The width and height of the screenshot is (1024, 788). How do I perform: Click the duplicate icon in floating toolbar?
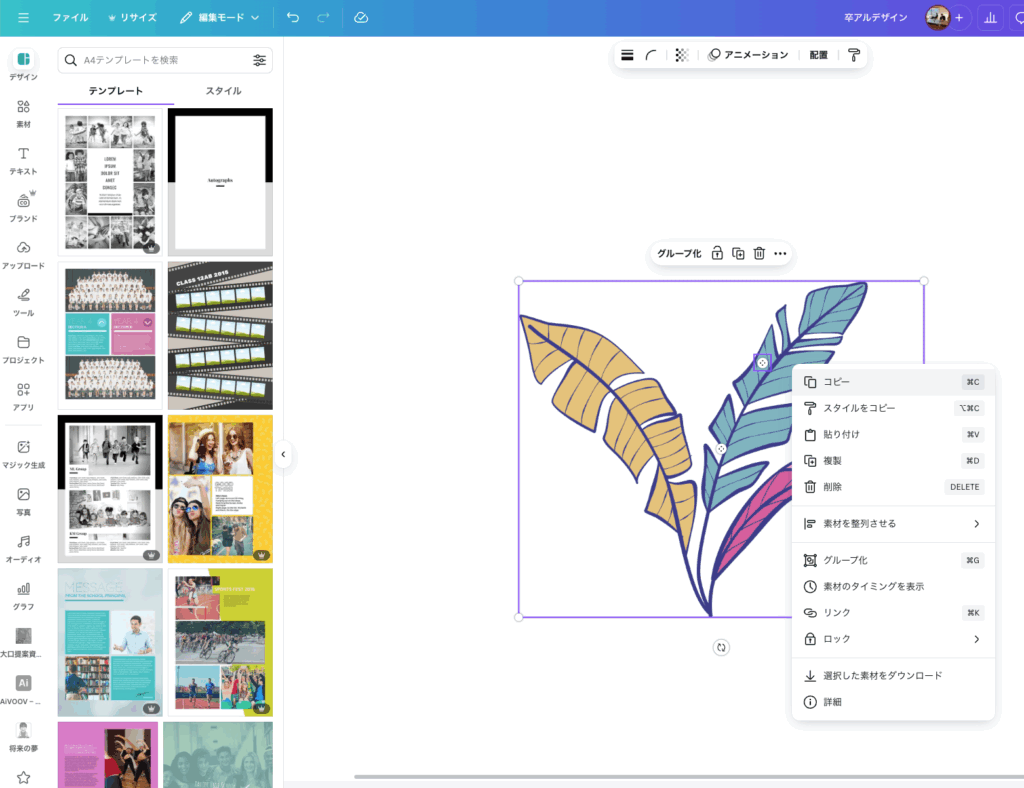pos(738,254)
